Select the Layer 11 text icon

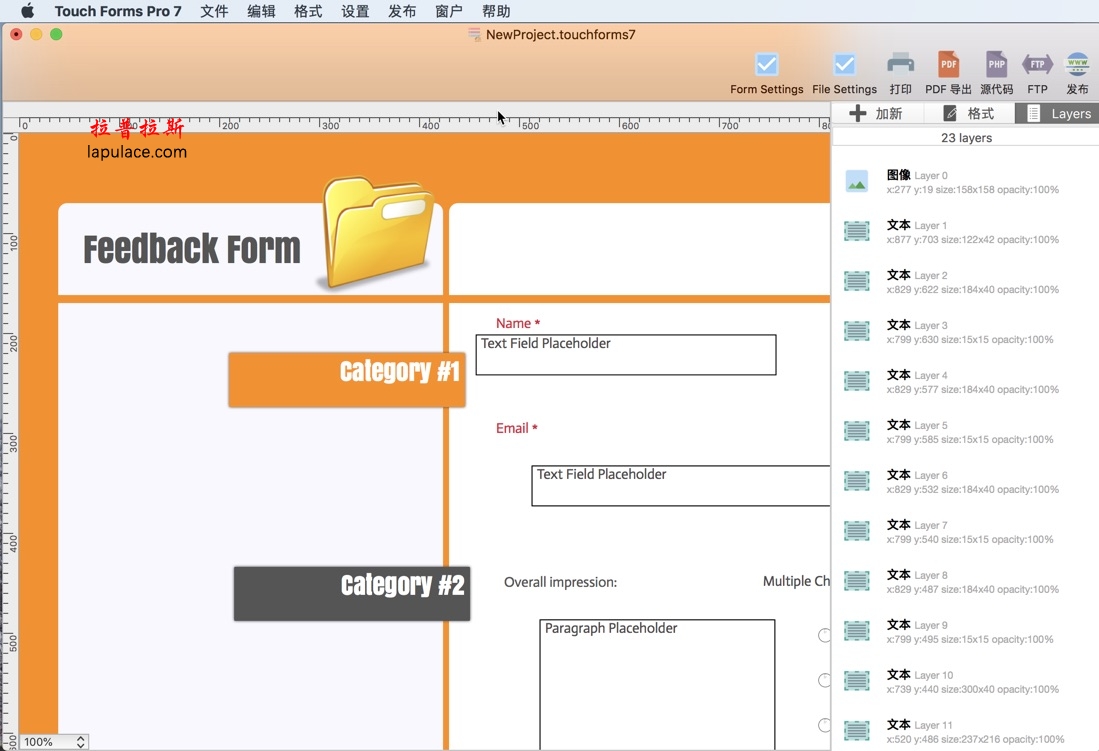(856, 731)
